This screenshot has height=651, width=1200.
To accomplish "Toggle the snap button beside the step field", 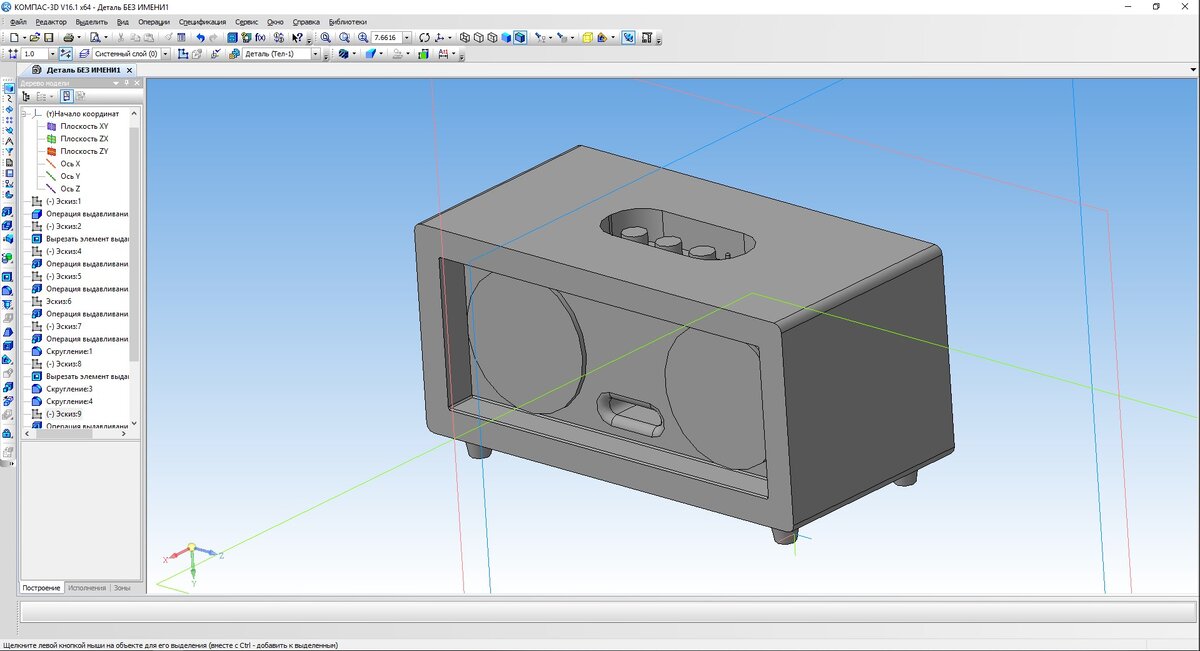I will [66, 53].
